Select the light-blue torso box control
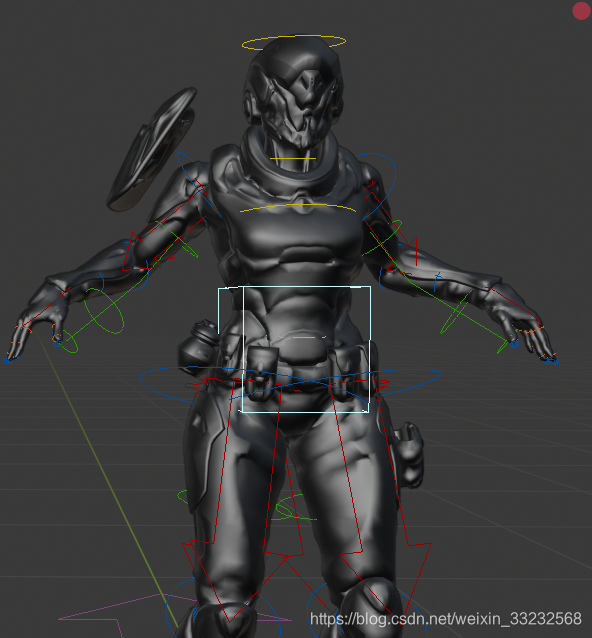This screenshot has width=592, height=638. pos(294,349)
